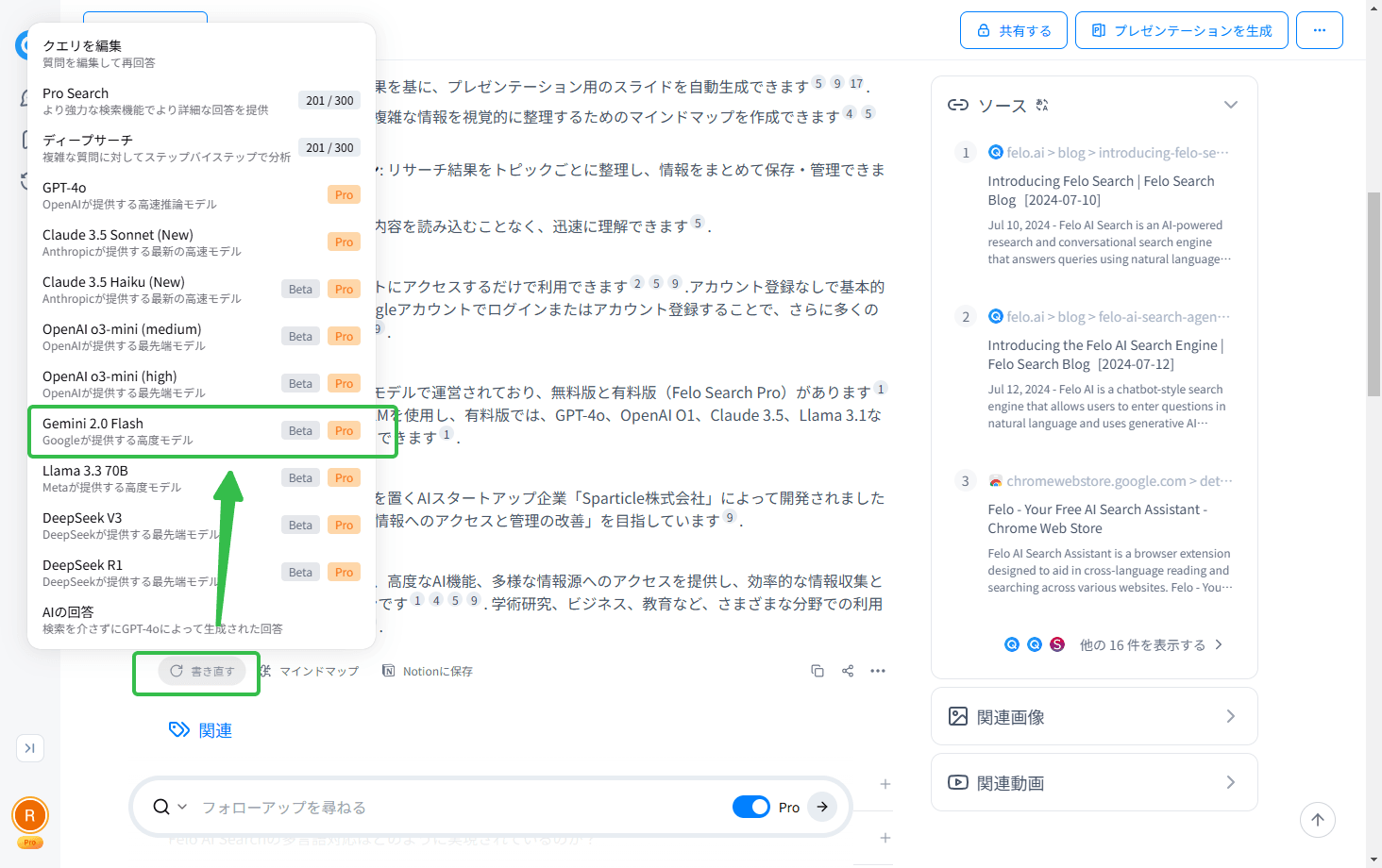Image resolution: width=1382 pixels, height=868 pixels.
Task: Expand the 関連動画 section
Action: coord(1094,782)
